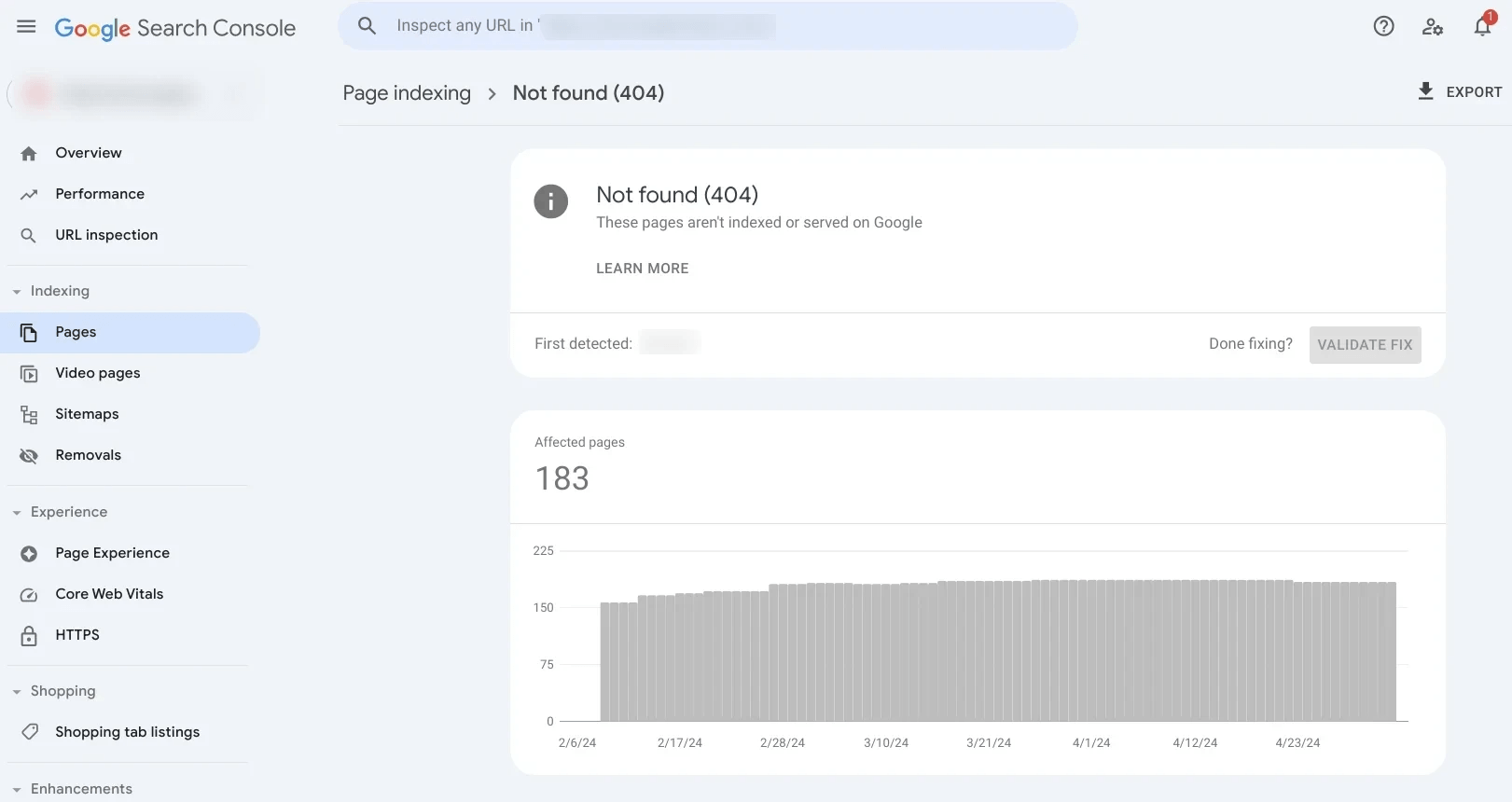Click the Experience section heading

(69, 512)
